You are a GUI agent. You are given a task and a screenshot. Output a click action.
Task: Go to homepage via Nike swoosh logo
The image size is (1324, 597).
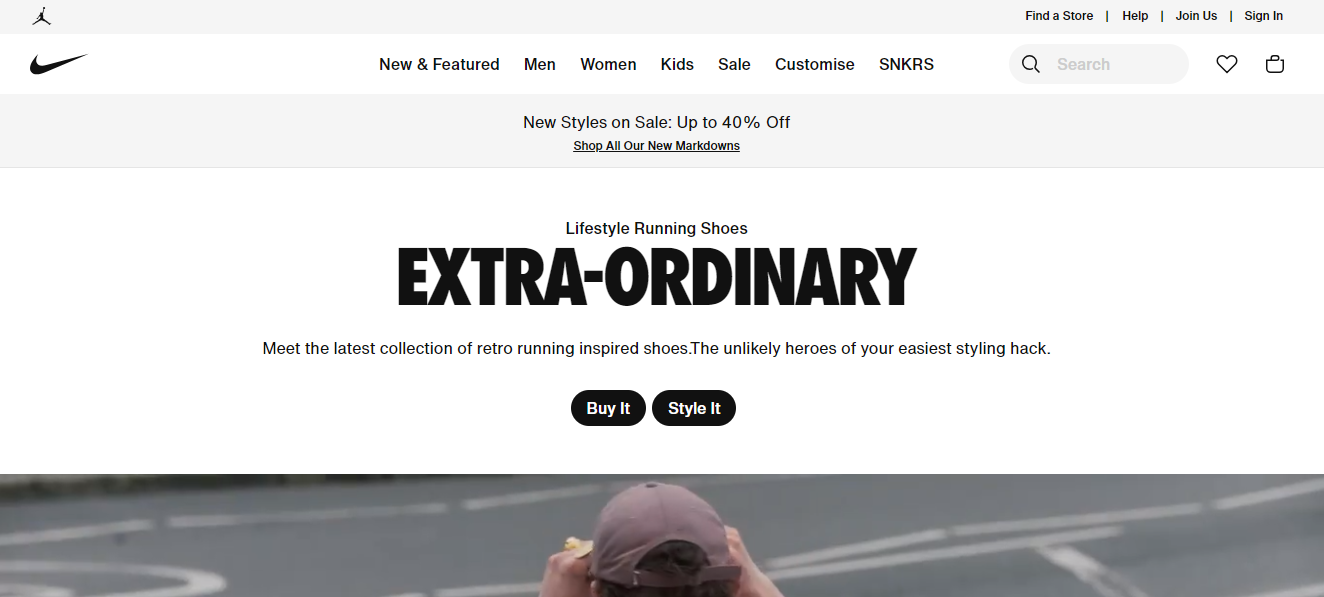59,64
